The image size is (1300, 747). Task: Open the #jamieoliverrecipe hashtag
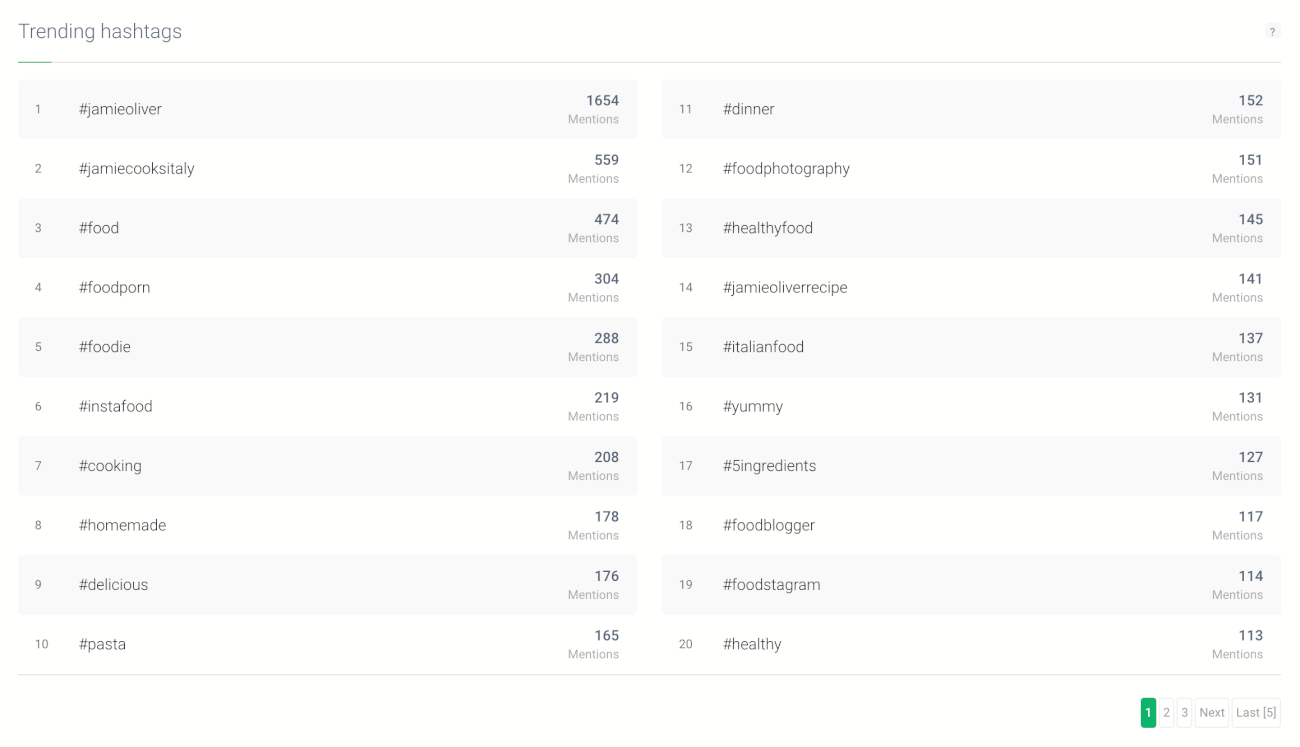tap(785, 288)
